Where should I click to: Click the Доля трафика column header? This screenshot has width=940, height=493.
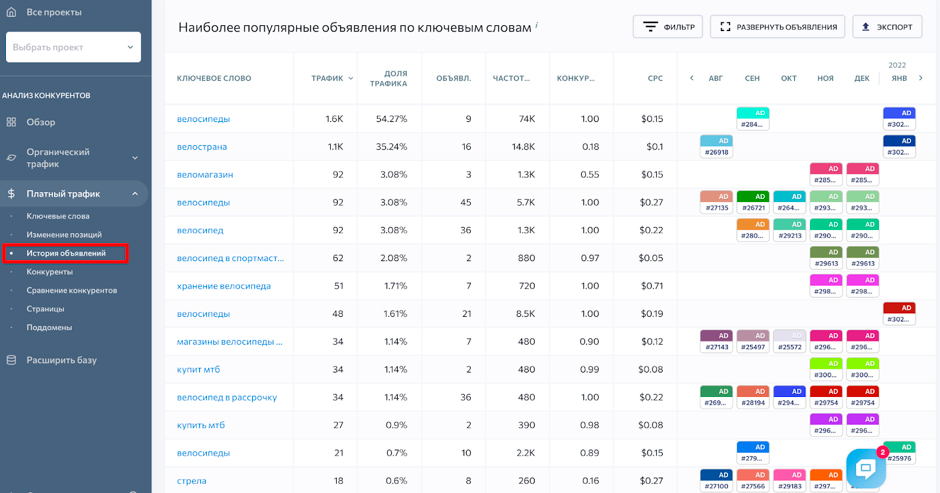pos(388,79)
